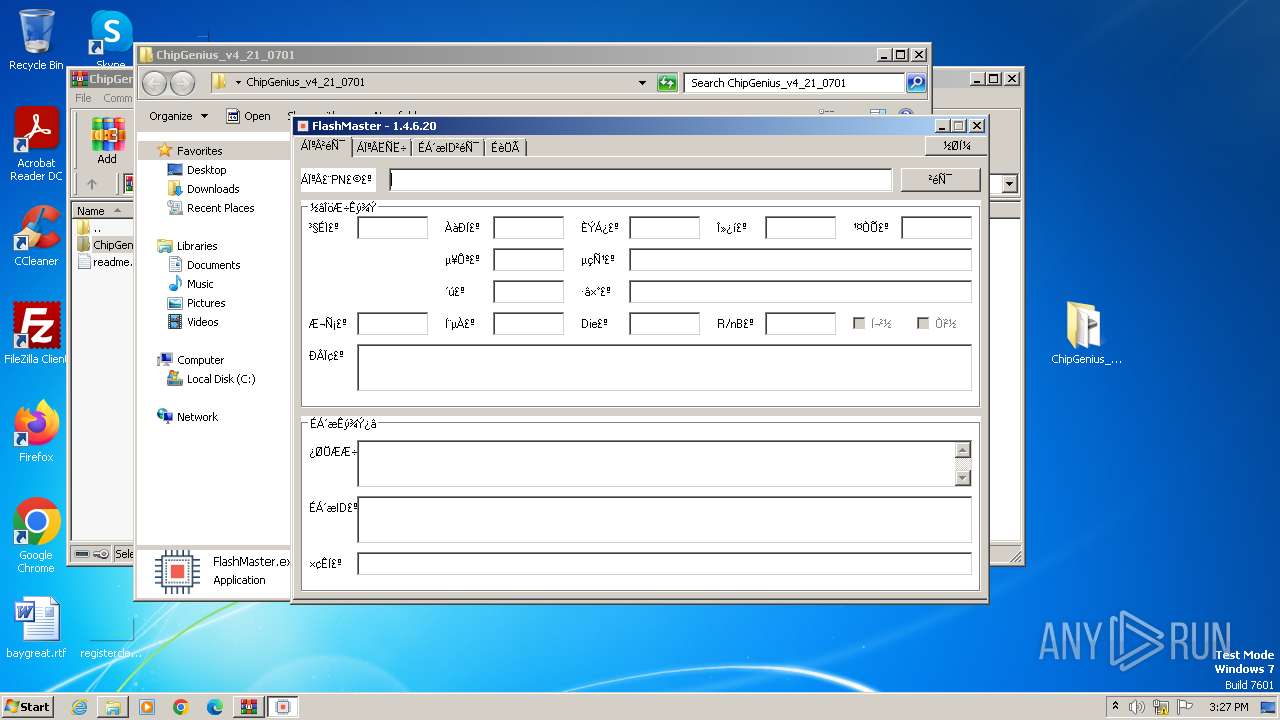Image resolution: width=1280 pixels, height=720 pixels.
Task: Open File Explorer taskbar button
Action: (113, 707)
